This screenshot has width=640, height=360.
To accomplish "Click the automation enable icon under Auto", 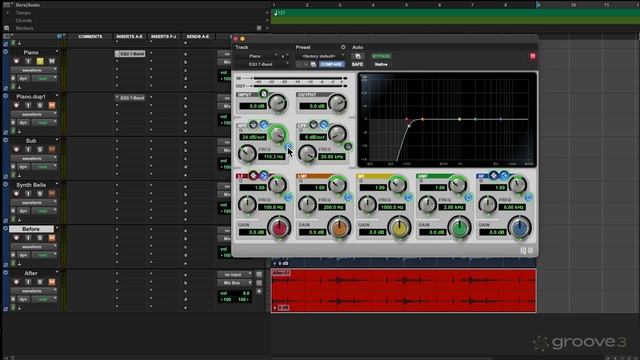I will point(358,56).
